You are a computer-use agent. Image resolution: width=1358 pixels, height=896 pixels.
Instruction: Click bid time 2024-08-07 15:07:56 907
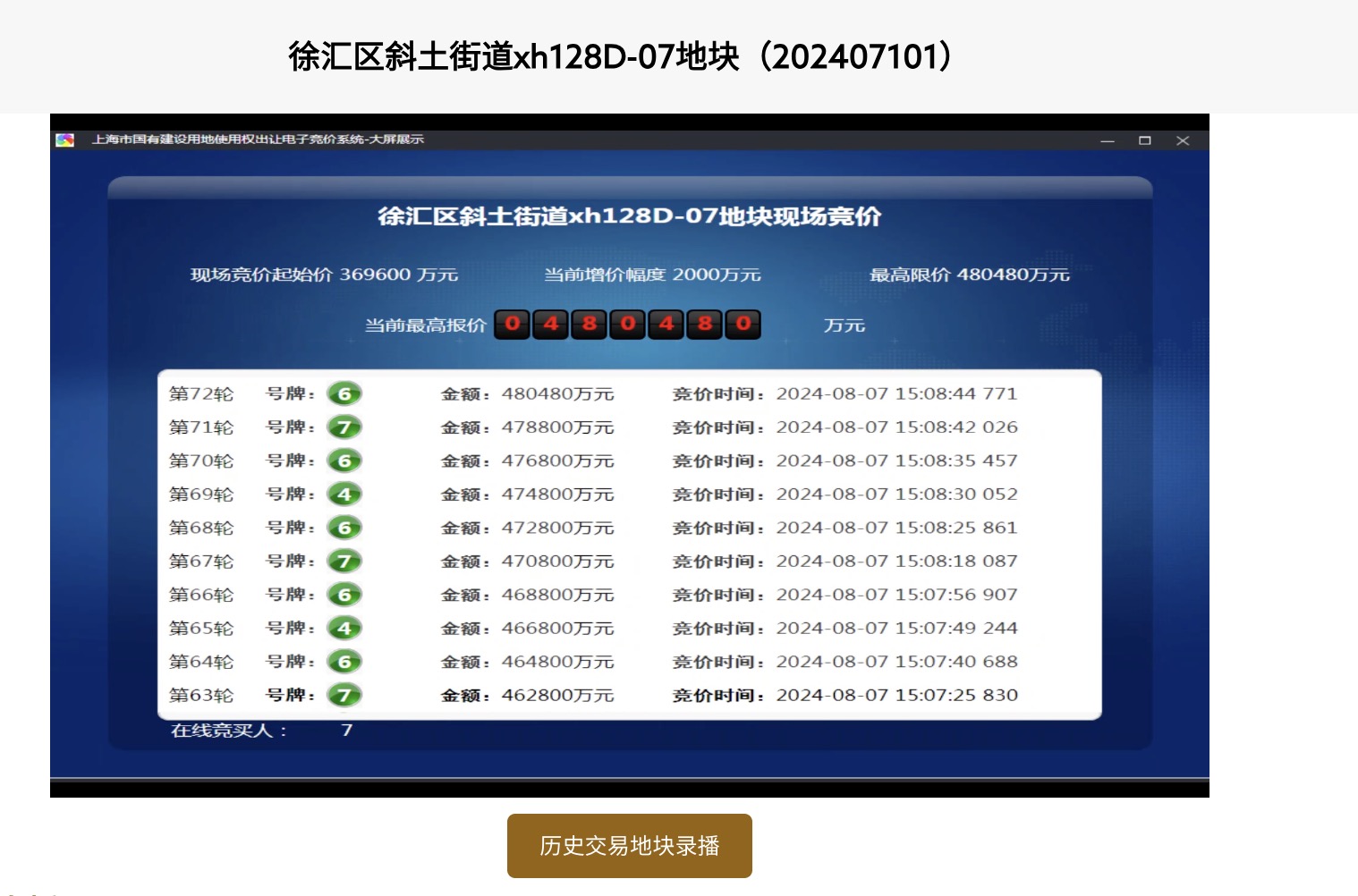tap(897, 596)
